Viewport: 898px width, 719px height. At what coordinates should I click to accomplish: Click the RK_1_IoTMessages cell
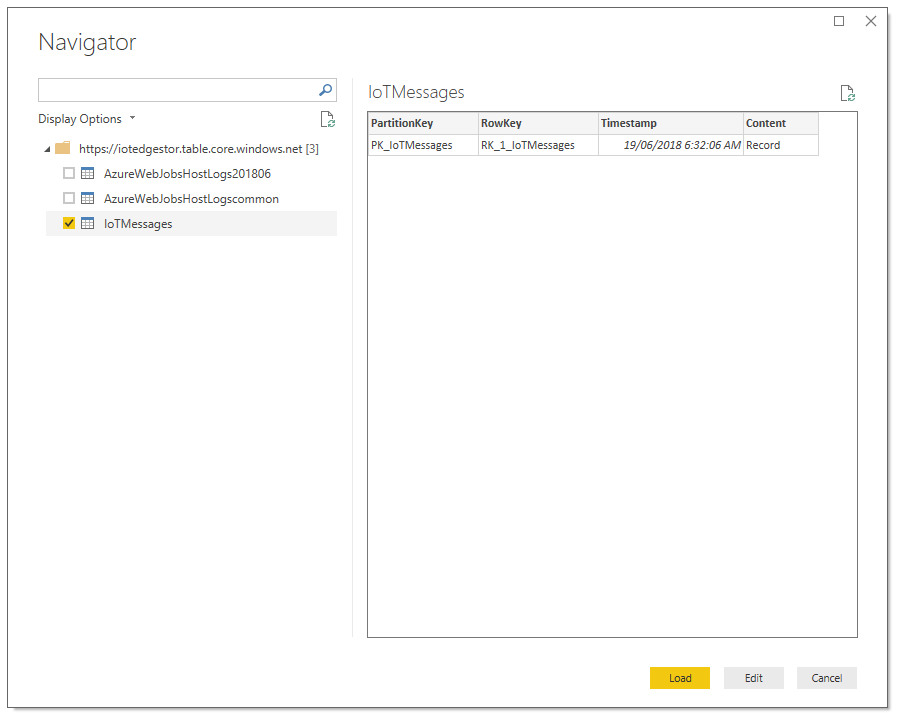(x=538, y=145)
